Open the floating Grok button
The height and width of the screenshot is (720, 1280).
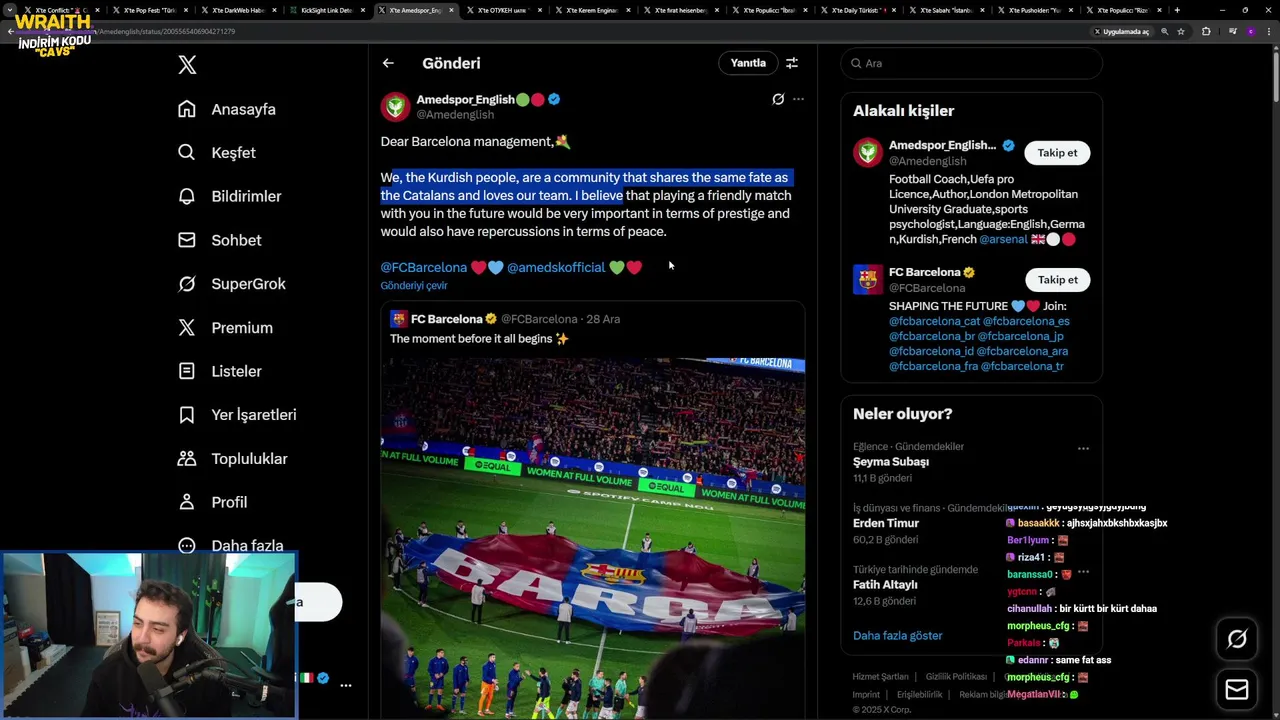1237,640
